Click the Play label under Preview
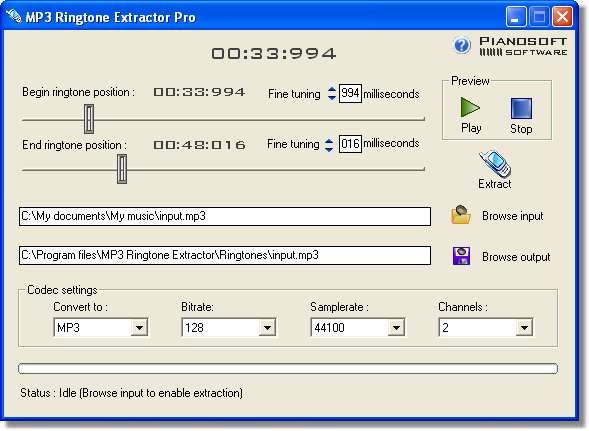The width and height of the screenshot is (589, 431). pos(471,128)
